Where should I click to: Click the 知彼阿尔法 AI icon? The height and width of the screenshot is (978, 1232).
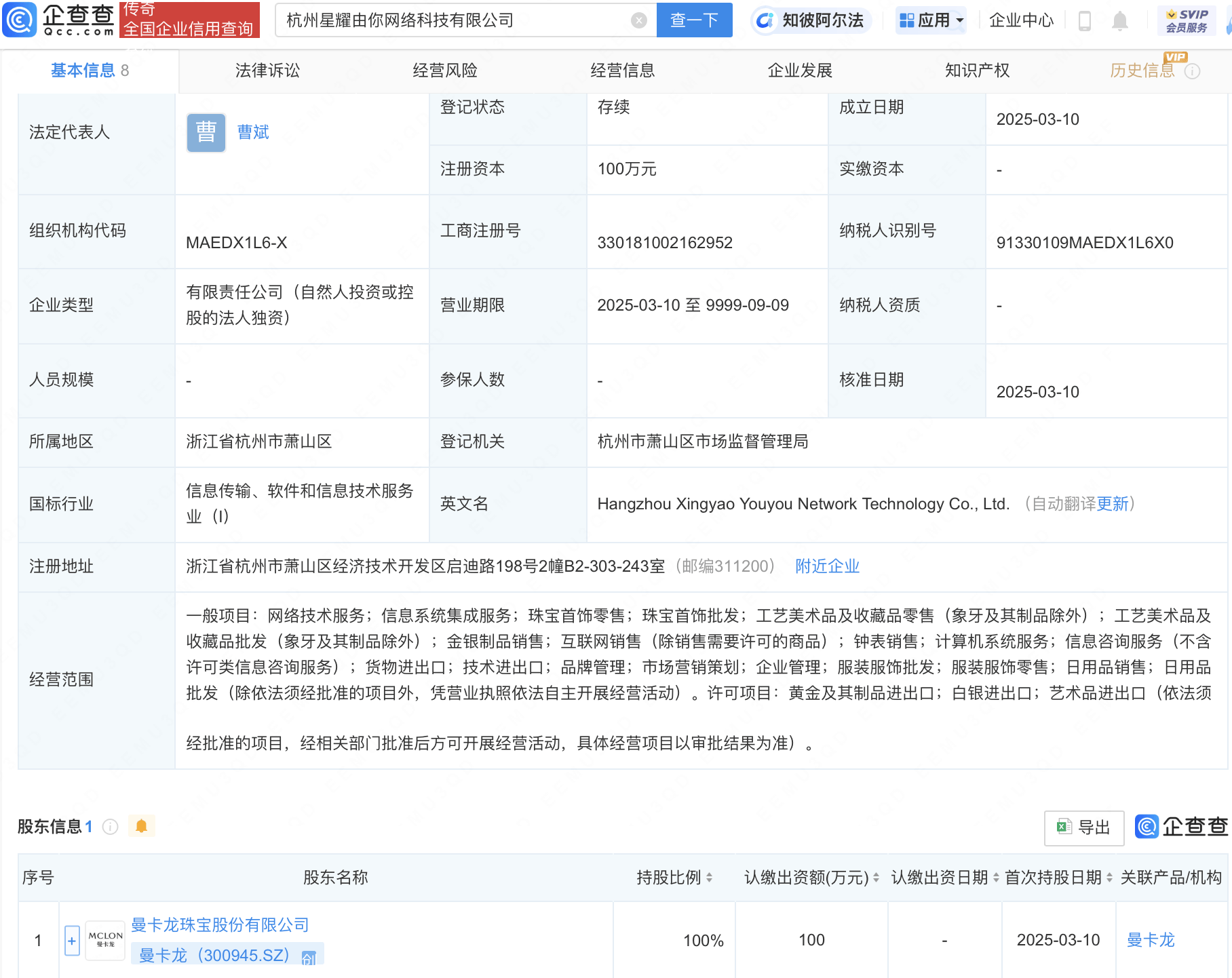(x=765, y=20)
